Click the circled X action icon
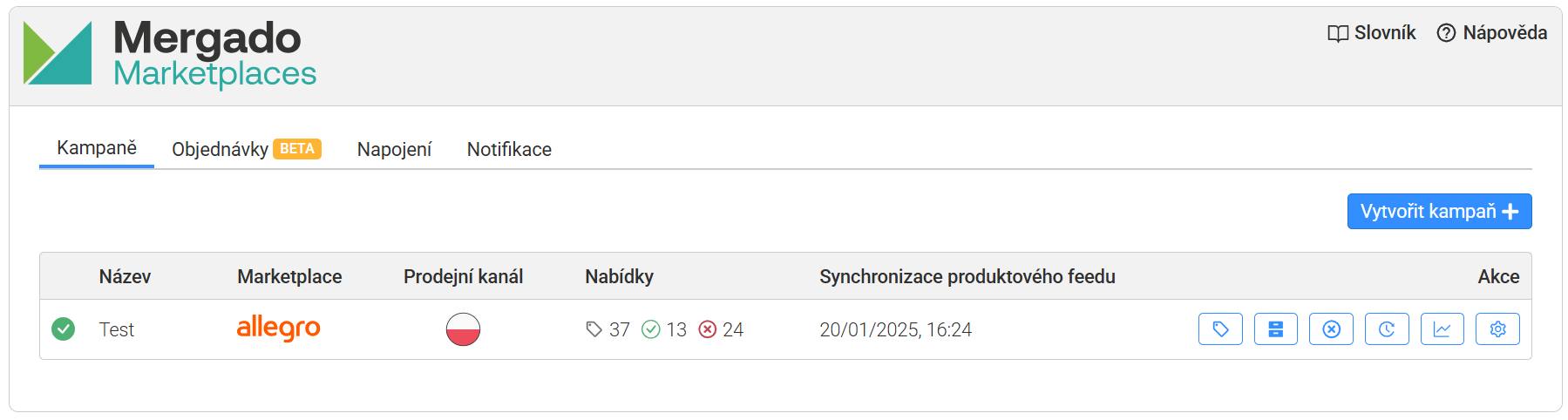This screenshot has width=1568, height=420. [x=1331, y=329]
